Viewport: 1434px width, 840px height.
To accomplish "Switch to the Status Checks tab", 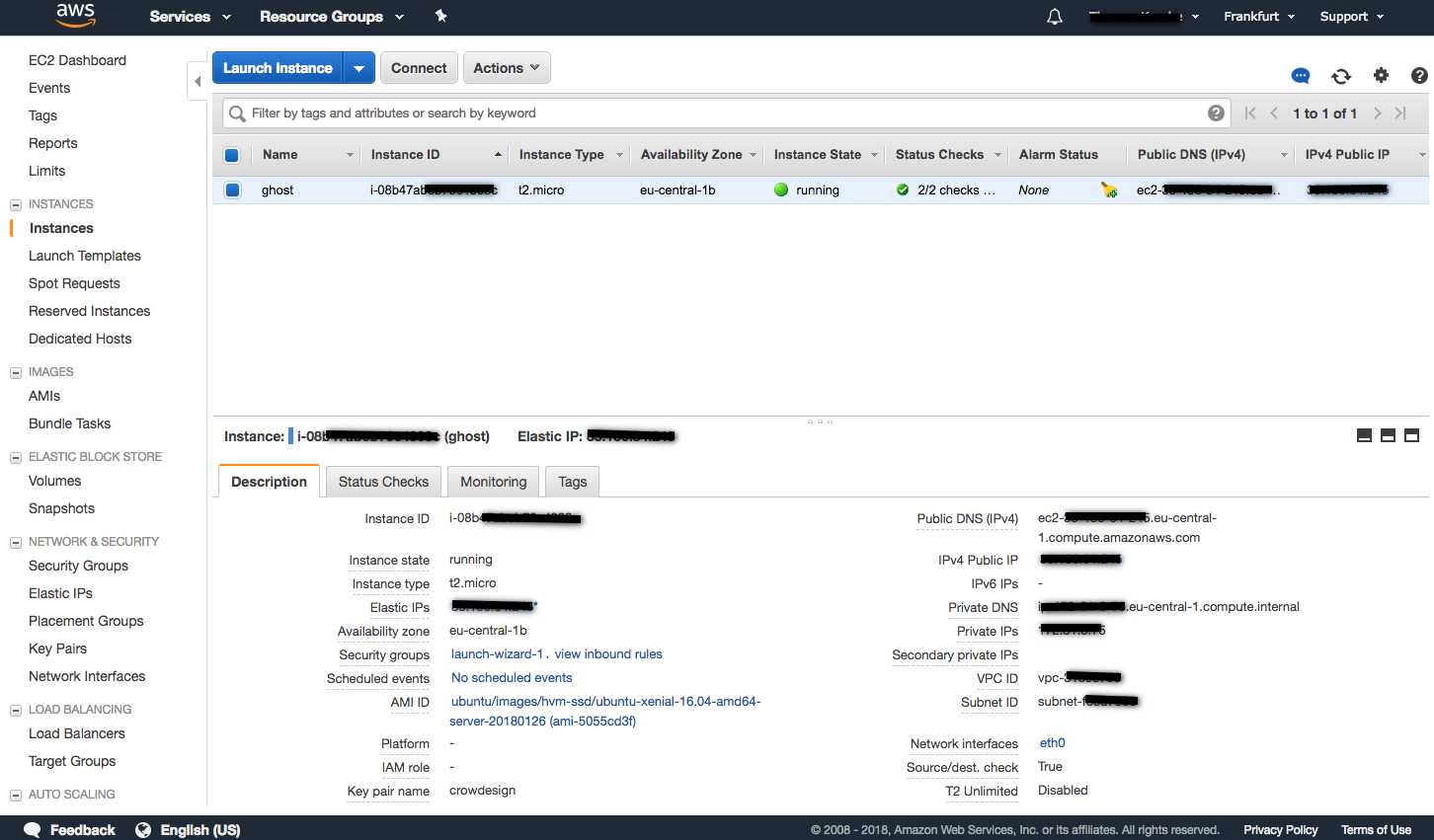I will pyautogui.click(x=383, y=482).
